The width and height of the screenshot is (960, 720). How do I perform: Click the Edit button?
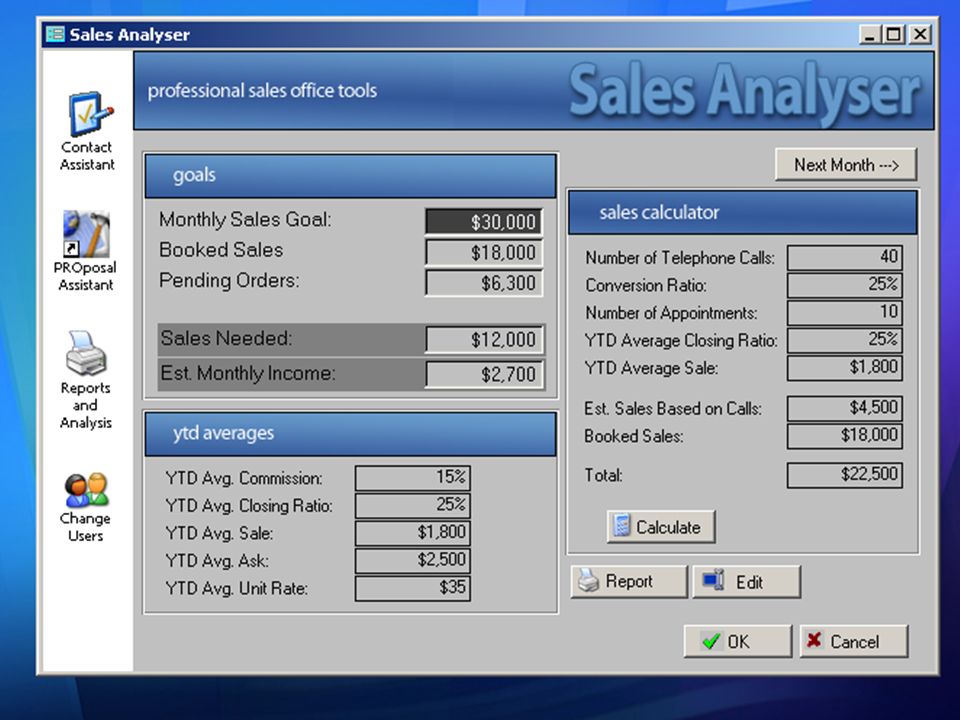(x=746, y=581)
